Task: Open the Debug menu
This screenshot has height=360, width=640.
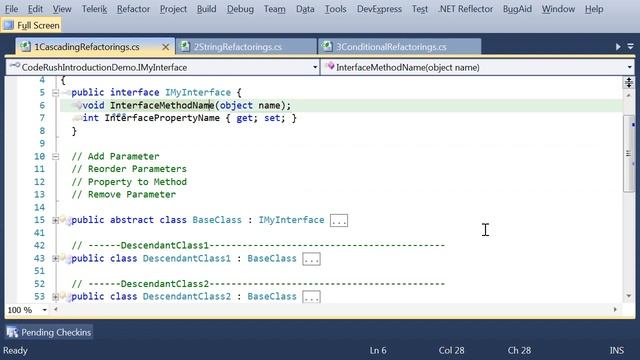Action: [240, 9]
